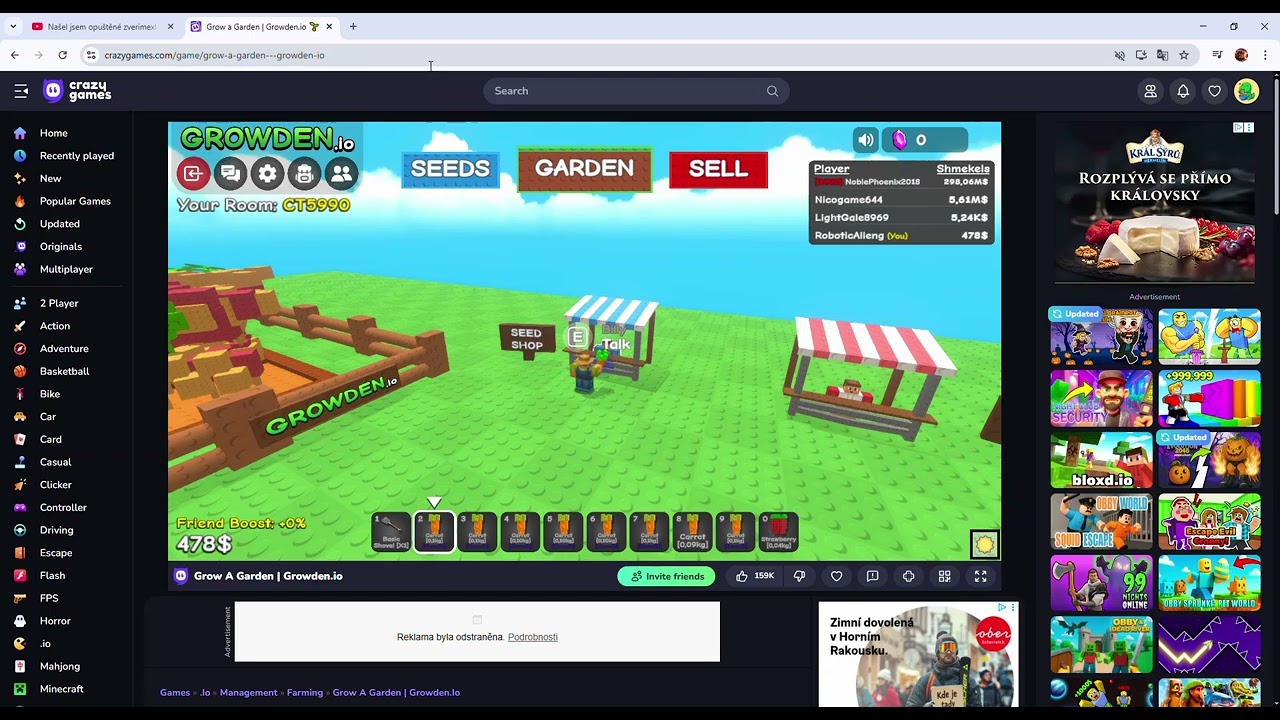Open the hamburger sidebar menu

pyautogui.click(x=21, y=91)
